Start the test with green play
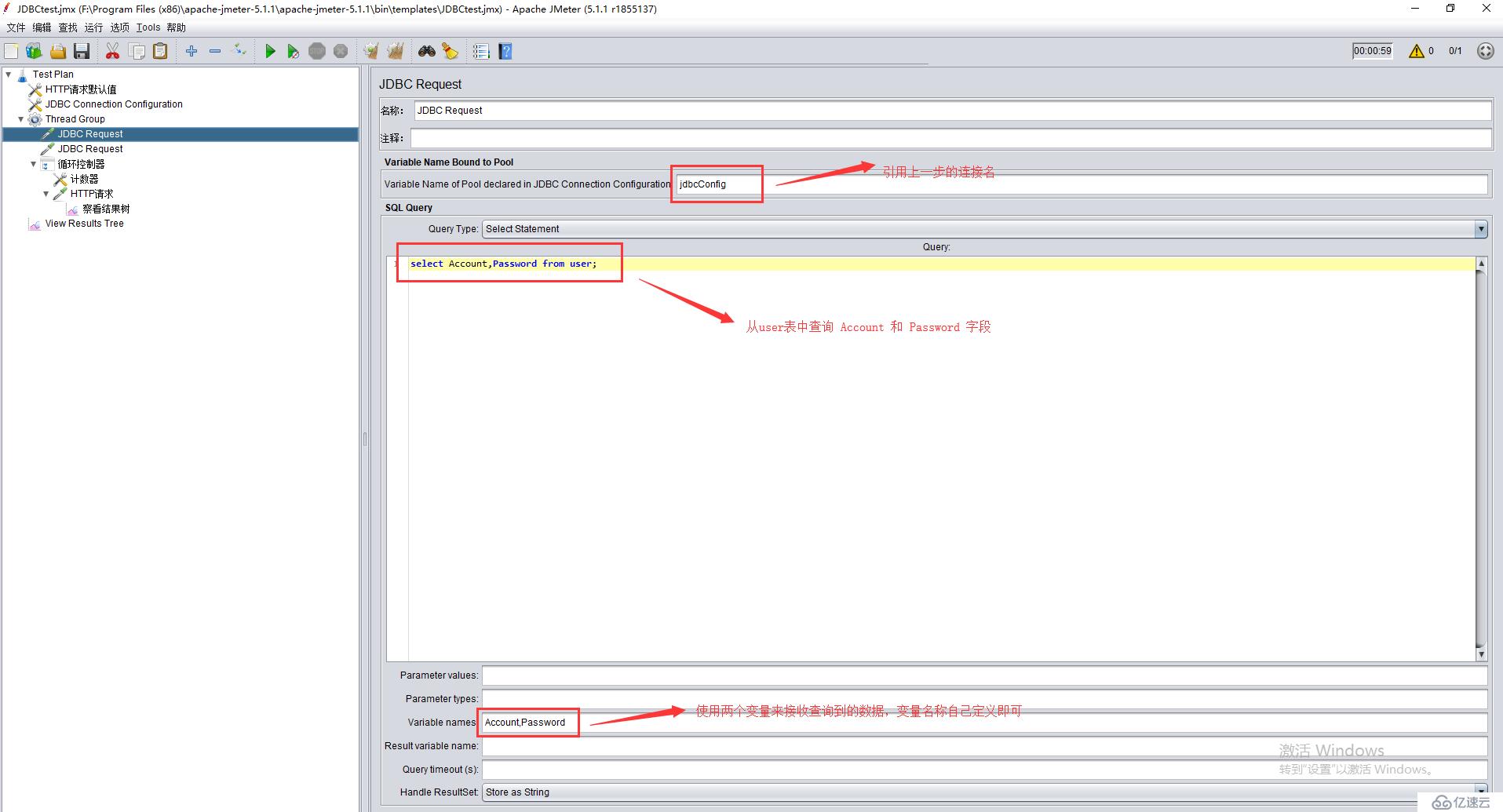The width and height of the screenshot is (1503, 812). pyautogui.click(x=270, y=51)
